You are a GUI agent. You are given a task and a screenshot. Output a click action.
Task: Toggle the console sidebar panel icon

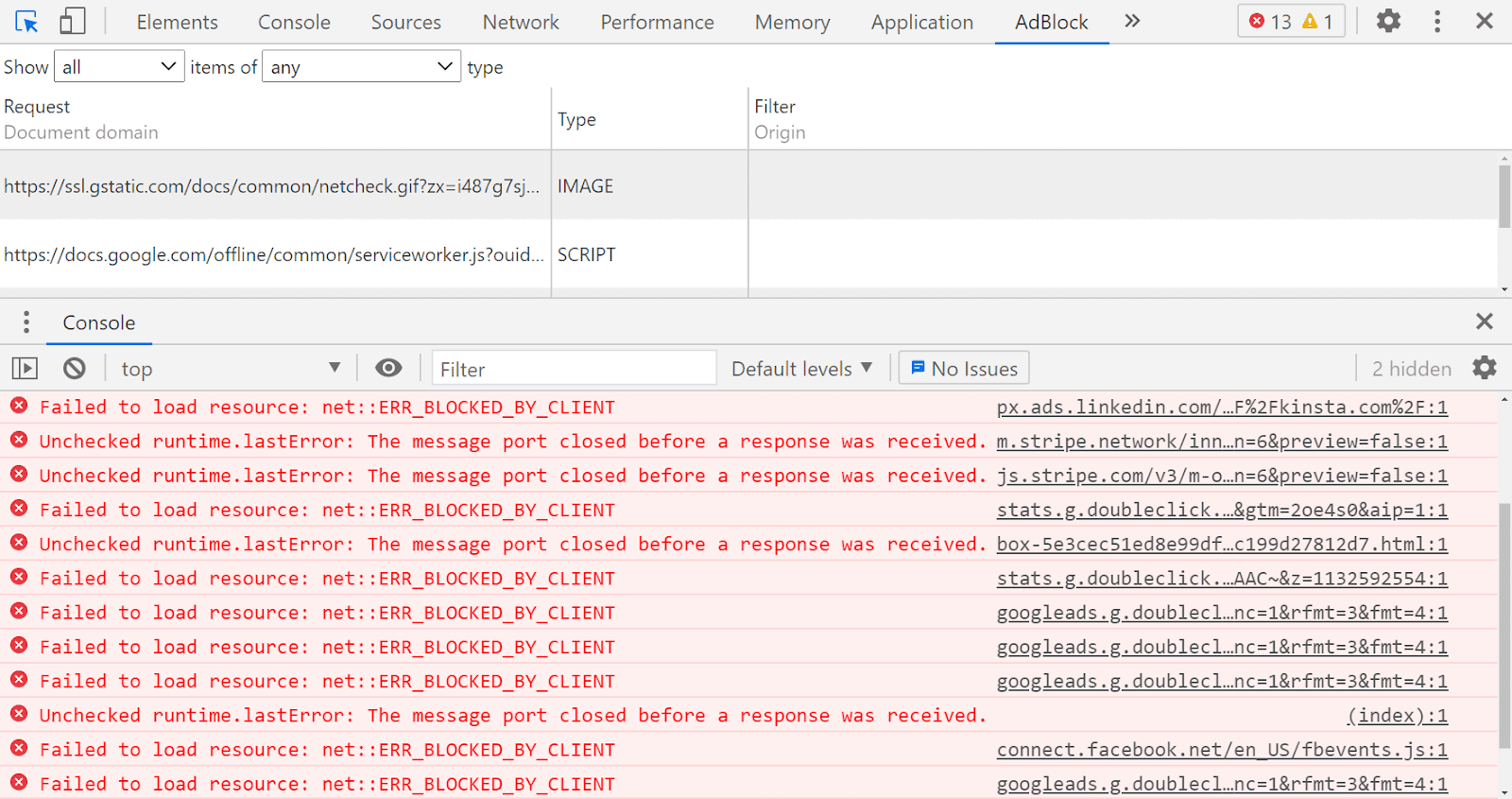pos(25,369)
